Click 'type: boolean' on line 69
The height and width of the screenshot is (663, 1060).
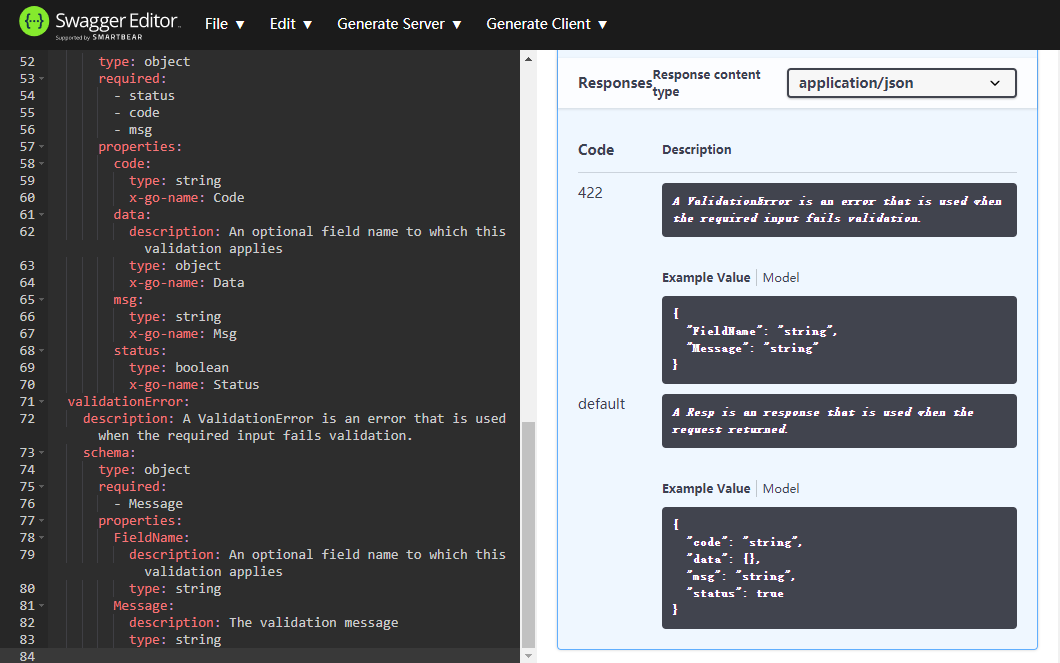179,368
